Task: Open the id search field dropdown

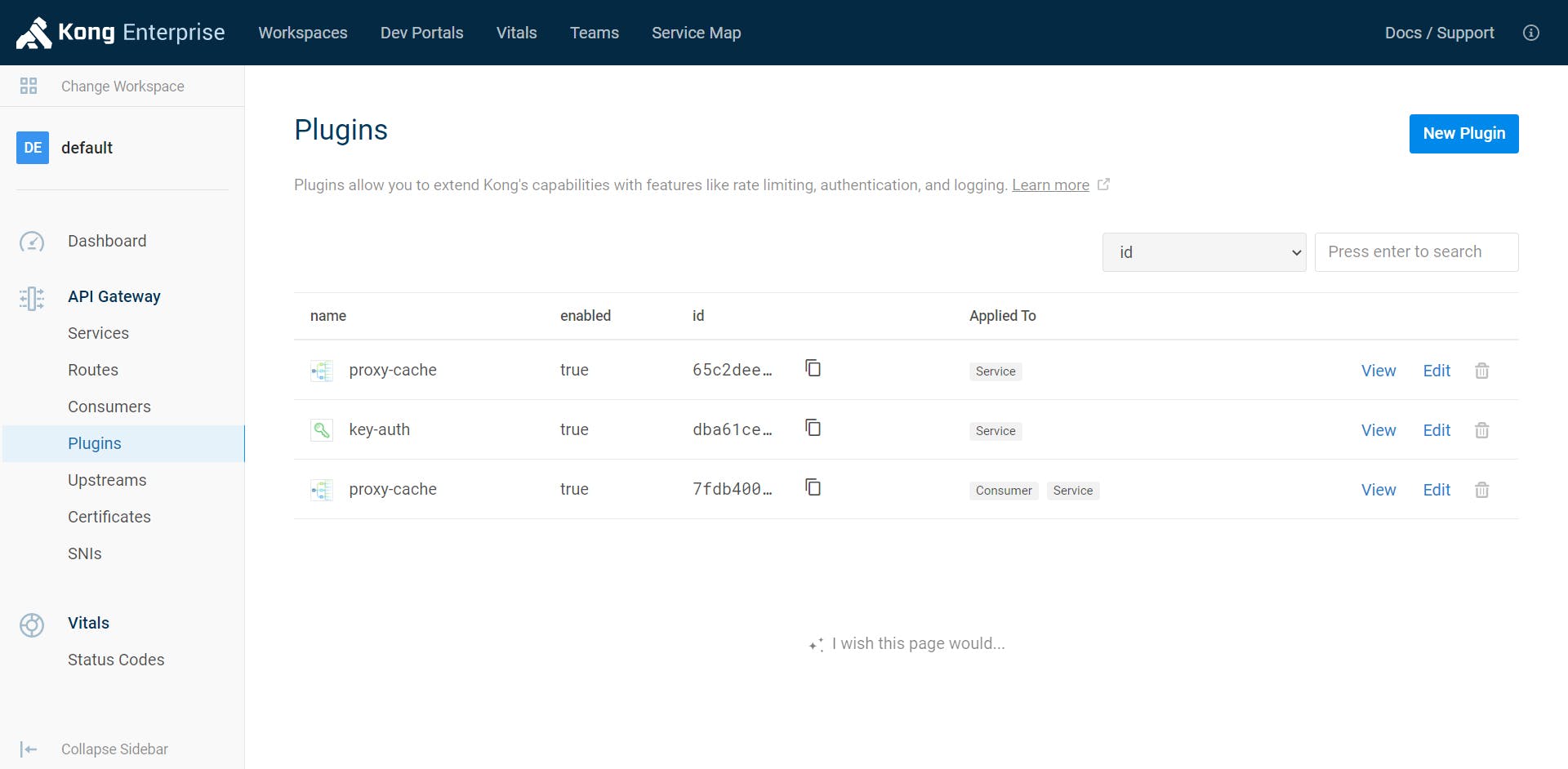Action: click(1204, 252)
